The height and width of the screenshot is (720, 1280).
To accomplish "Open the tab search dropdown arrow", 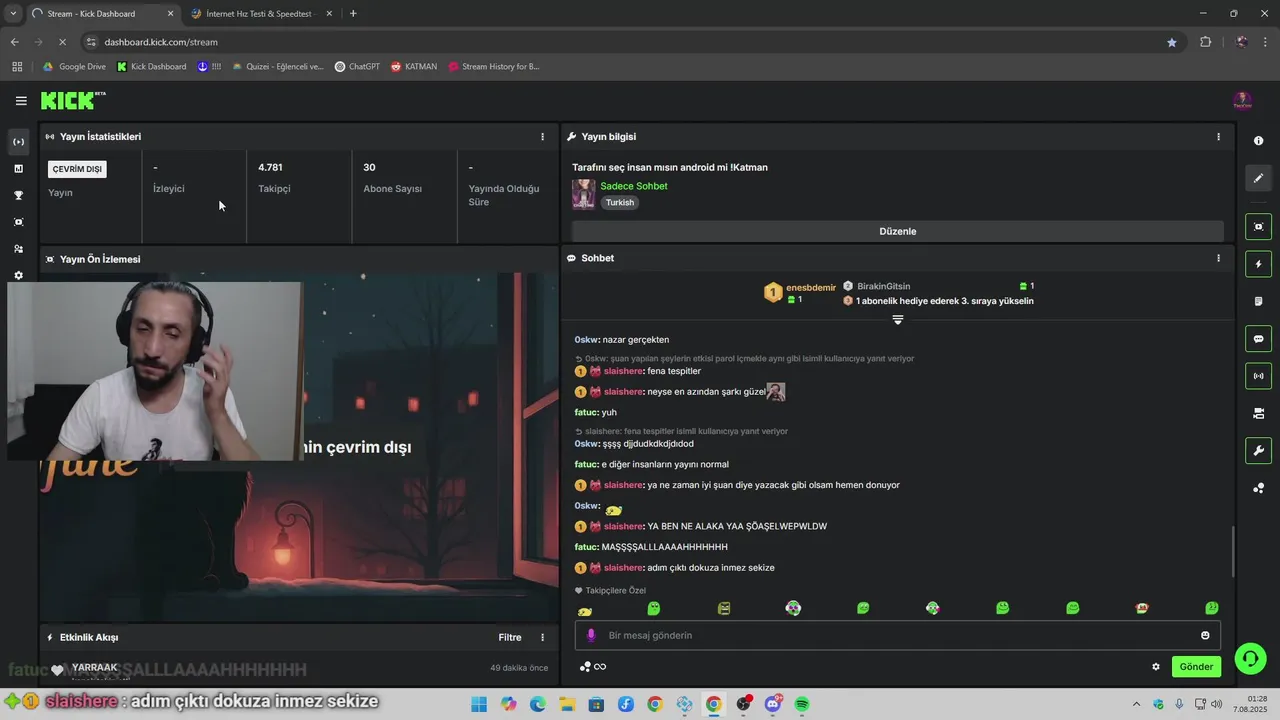I will 13,14.
